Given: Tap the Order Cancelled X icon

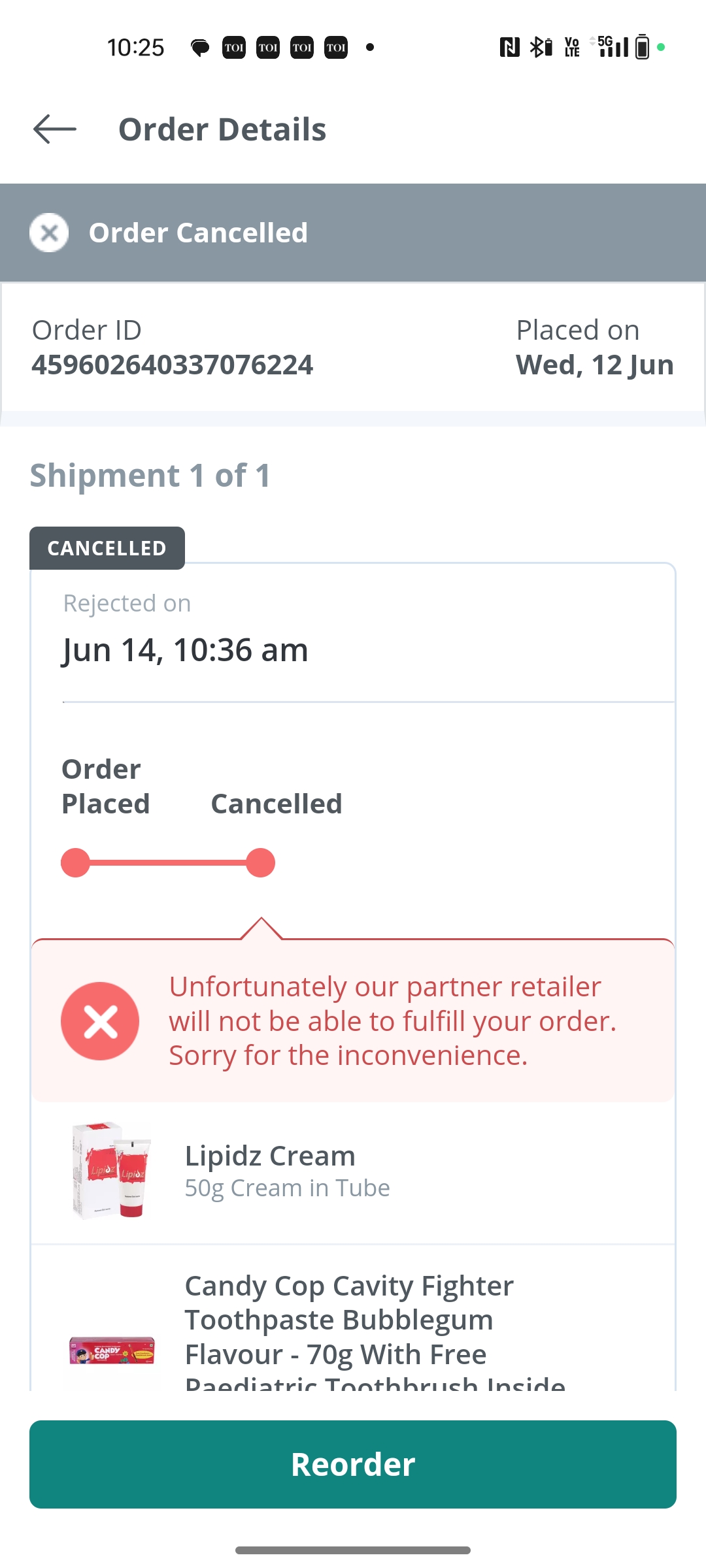Looking at the screenshot, I should pyautogui.click(x=49, y=233).
